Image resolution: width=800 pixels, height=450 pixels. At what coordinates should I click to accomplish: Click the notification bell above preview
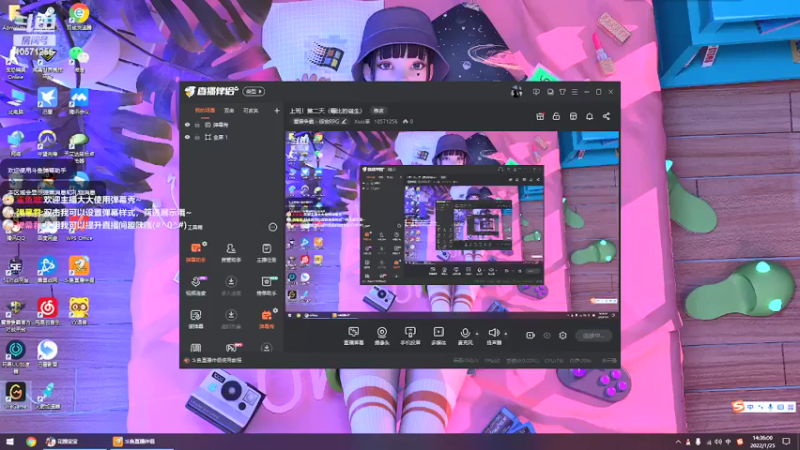(589, 116)
